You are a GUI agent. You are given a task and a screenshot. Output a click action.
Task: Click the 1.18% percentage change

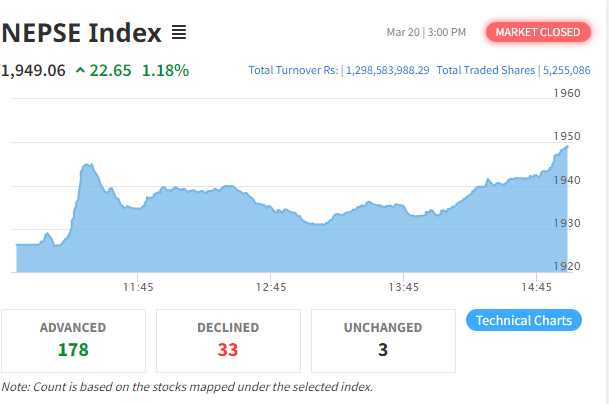(165, 71)
